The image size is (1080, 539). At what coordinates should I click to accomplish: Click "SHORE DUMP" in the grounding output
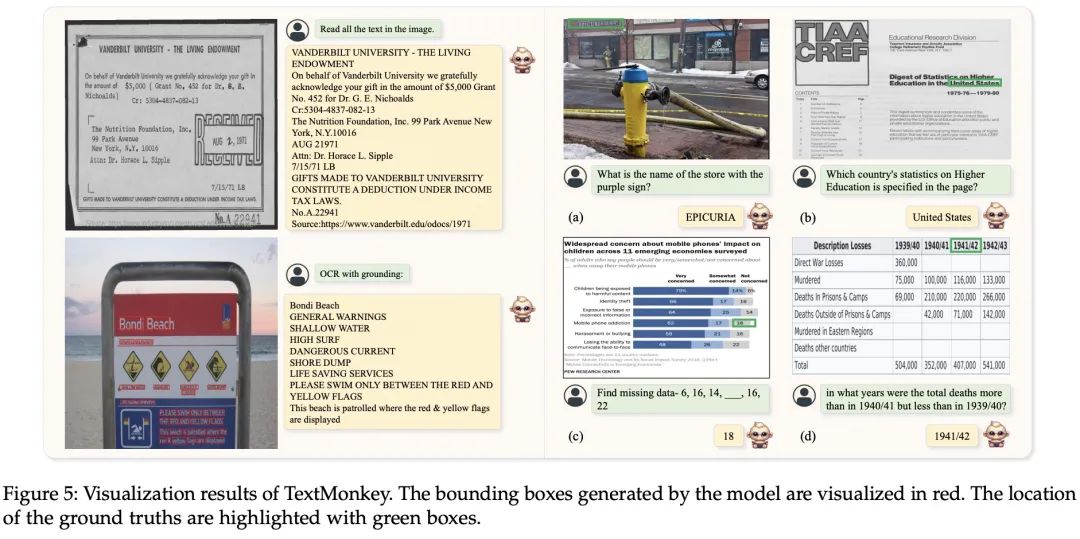pos(320,362)
